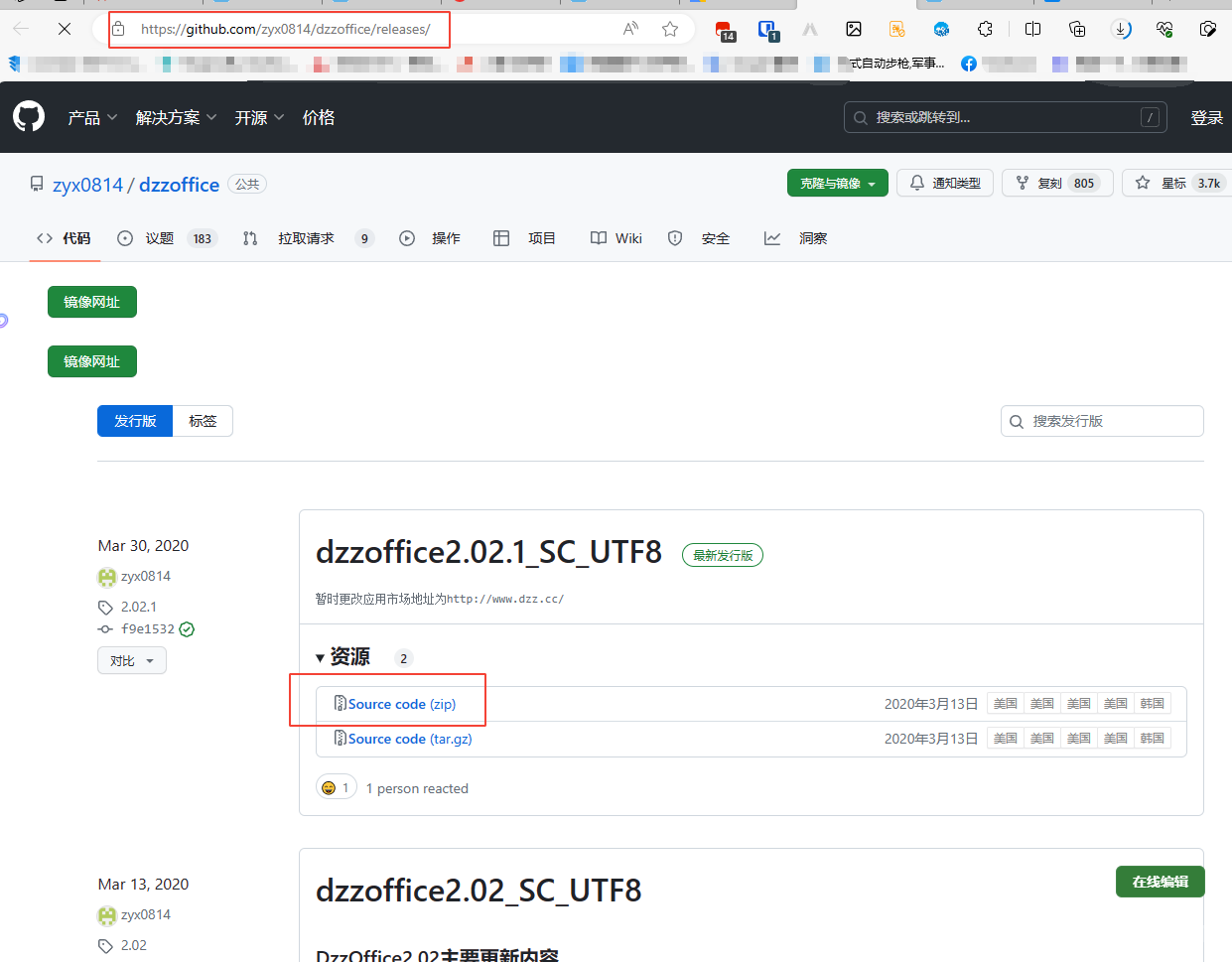The image size is (1232, 962).
Task: Go to GitHub home via the Octocat logo
Action: tap(29, 117)
